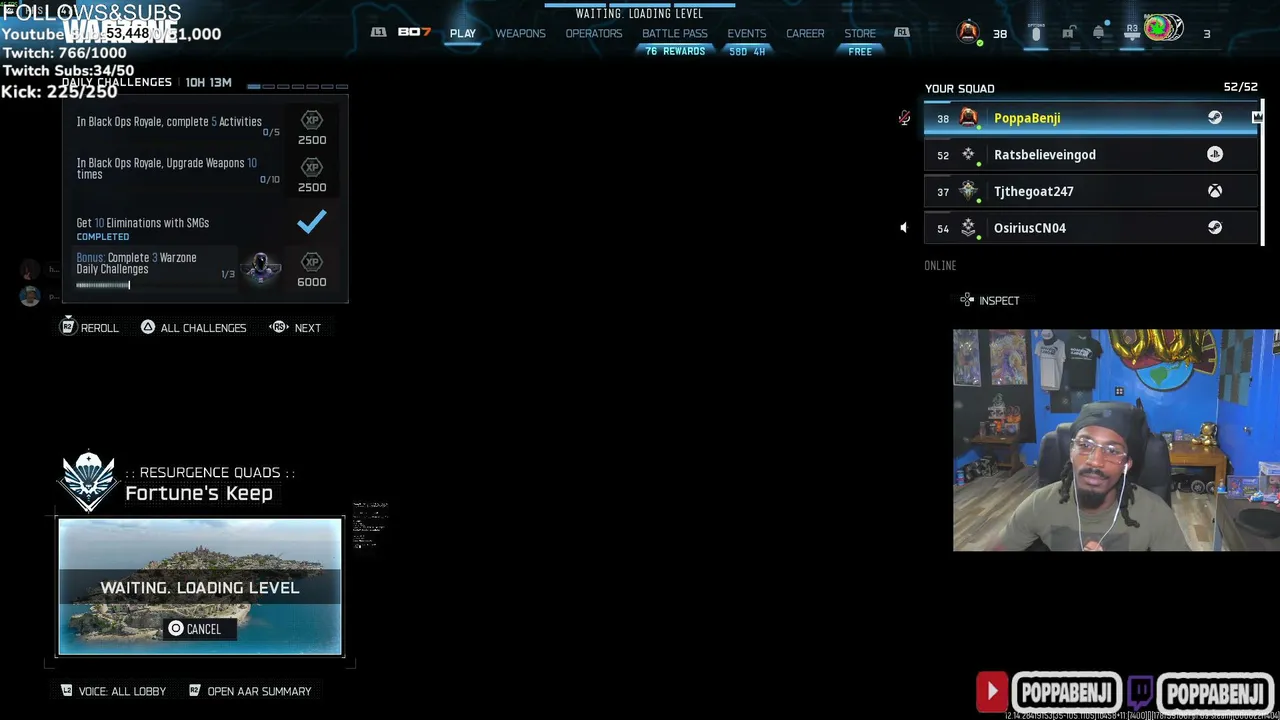Go to the Play tab
The height and width of the screenshot is (720, 1280).
463,33
